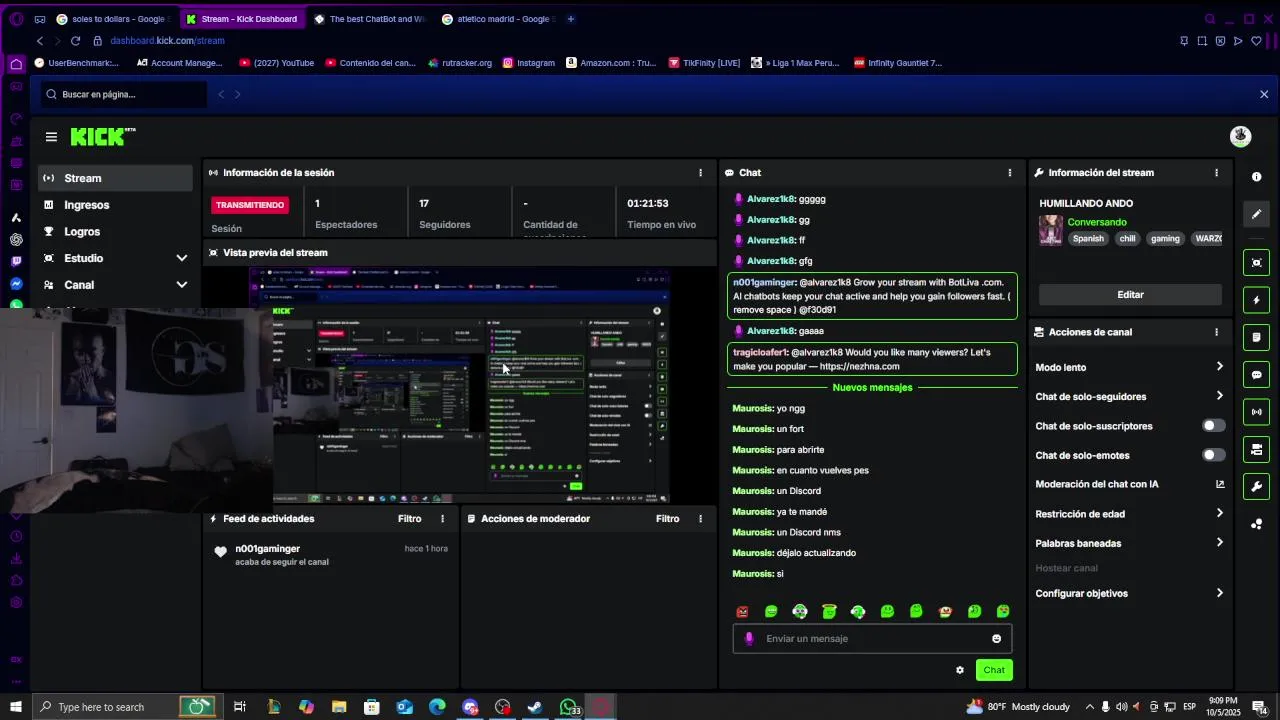Click the wrench icon in right rail

click(x=1257, y=487)
